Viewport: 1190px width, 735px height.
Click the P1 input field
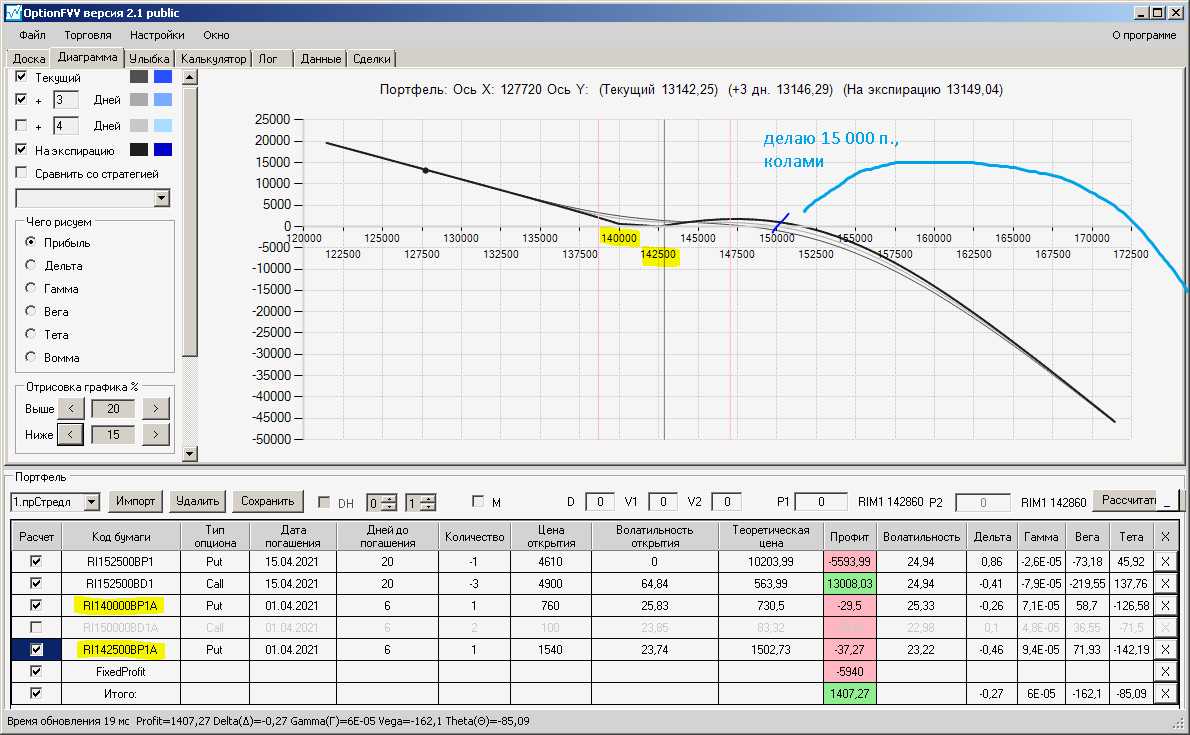click(x=820, y=502)
